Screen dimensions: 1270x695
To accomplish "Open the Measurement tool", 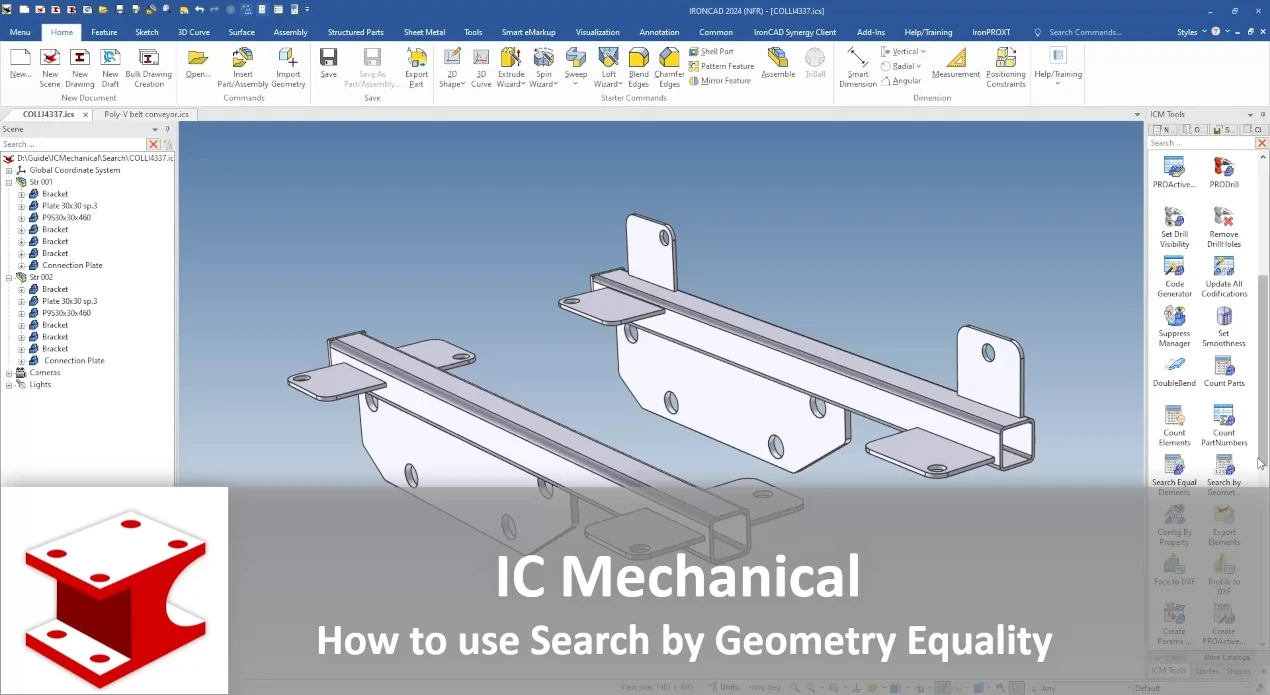I will pos(956,63).
